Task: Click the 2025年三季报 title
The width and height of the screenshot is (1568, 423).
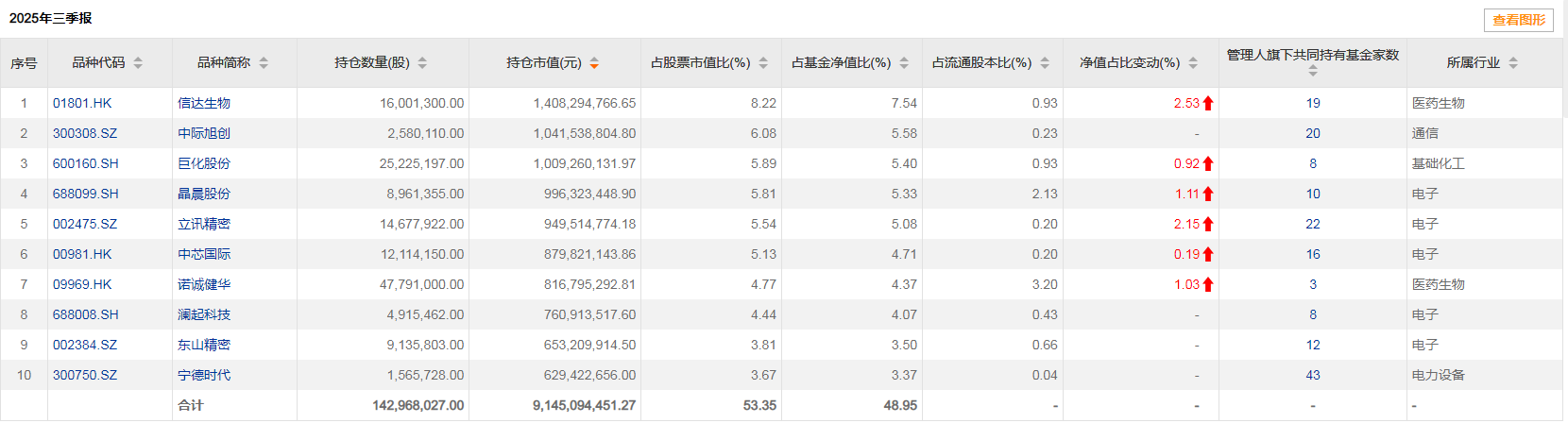Action: coord(51,18)
